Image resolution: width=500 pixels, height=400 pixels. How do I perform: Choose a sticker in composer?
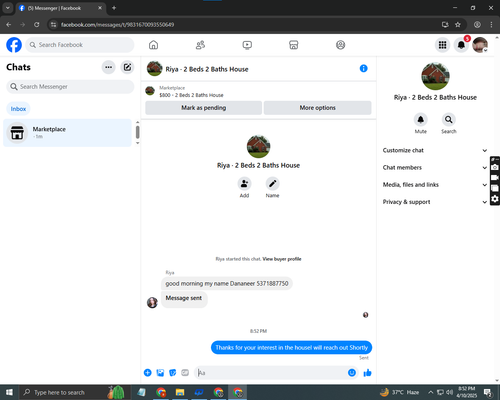(x=173, y=373)
